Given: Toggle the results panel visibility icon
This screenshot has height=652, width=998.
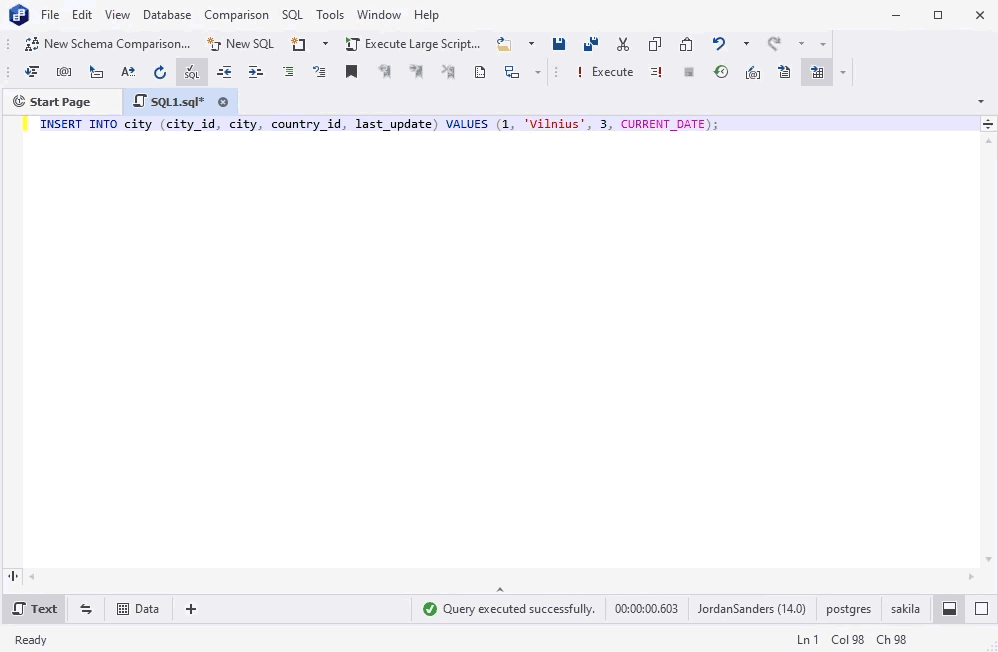Looking at the screenshot, I should pyautogui.click(x=948, y=608).
